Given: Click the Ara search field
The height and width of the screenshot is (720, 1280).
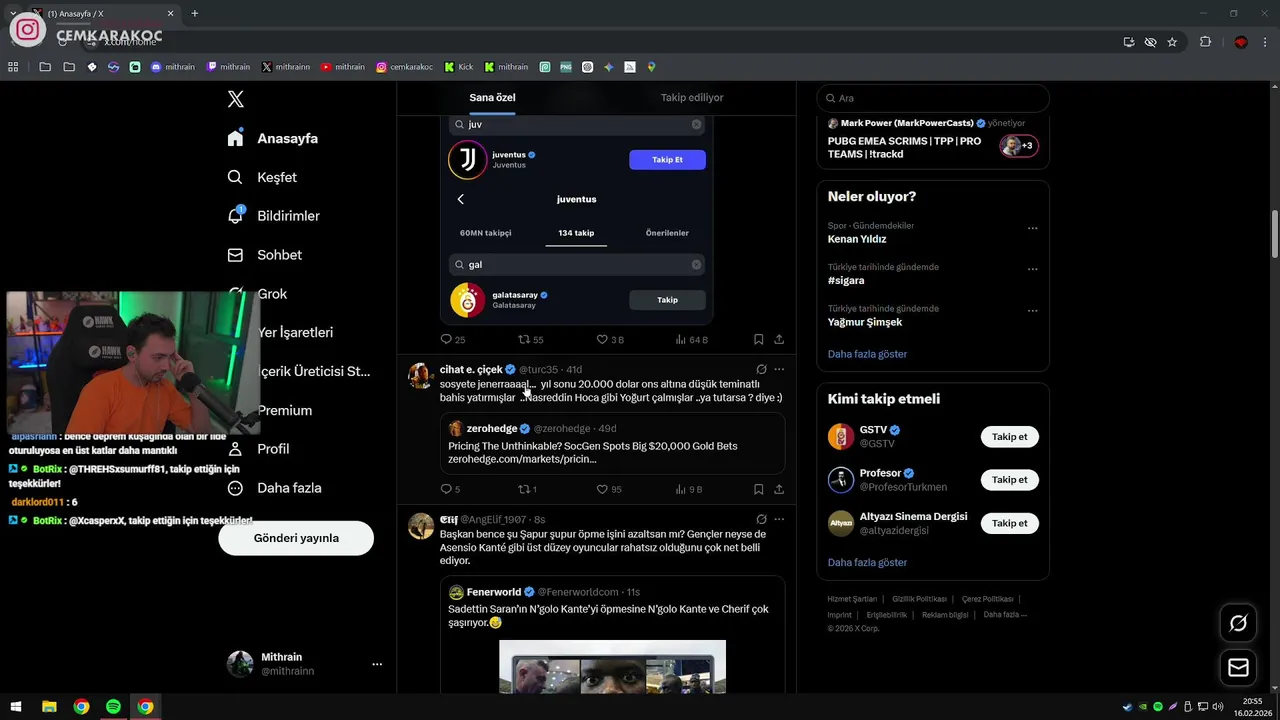Looking at the screenshot, I should click(x=933, y=98).
